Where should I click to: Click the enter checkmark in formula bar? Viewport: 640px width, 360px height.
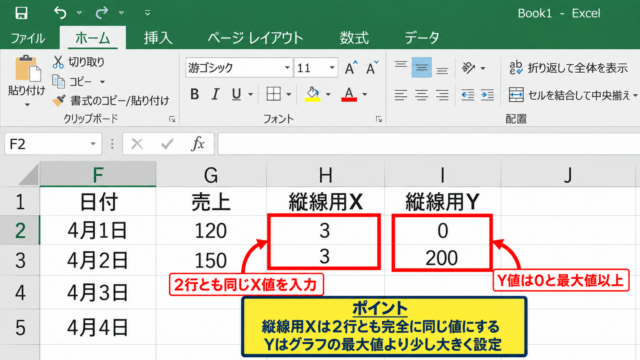coord(167,144)
